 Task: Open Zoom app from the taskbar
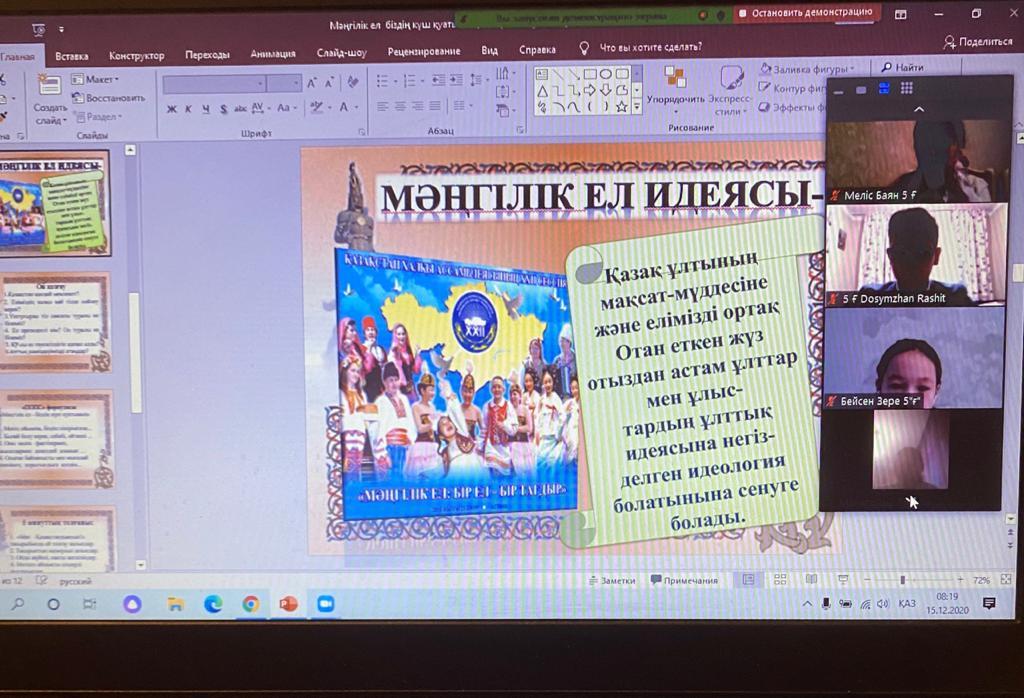tap(324, 604)
